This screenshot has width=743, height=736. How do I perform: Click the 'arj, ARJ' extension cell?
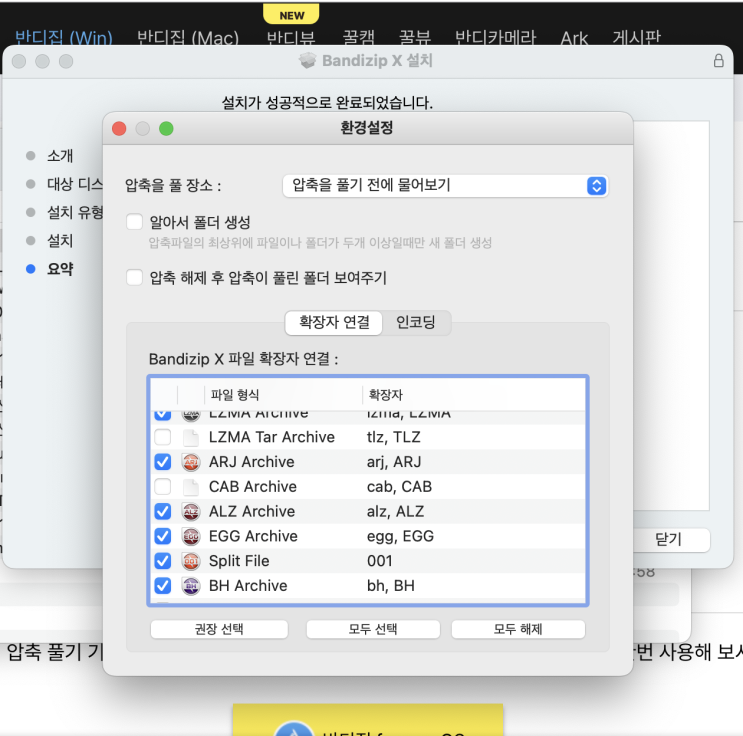coord(394,462)
